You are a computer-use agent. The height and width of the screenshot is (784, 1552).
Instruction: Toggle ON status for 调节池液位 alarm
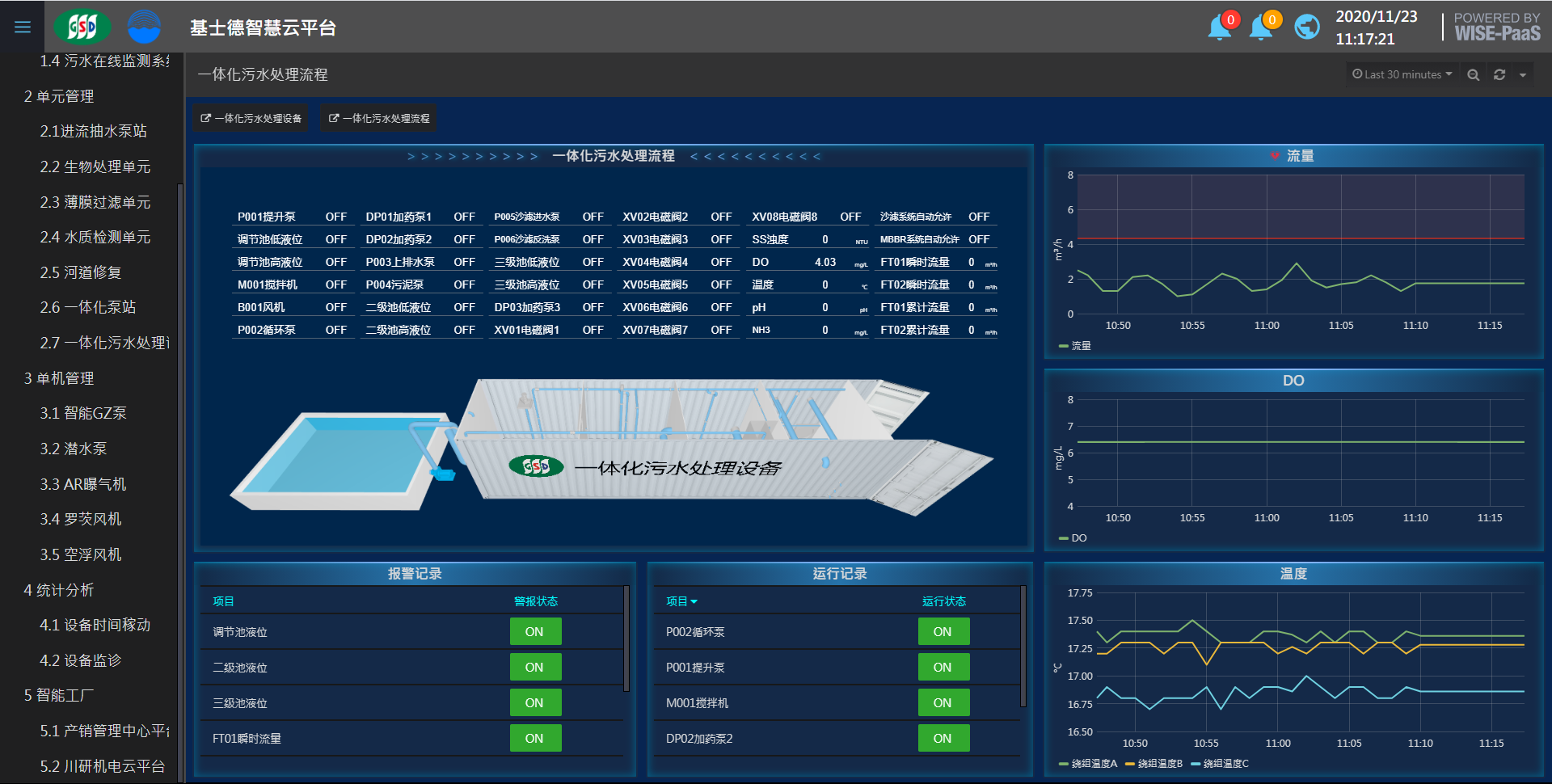click(x=535, y=632)
